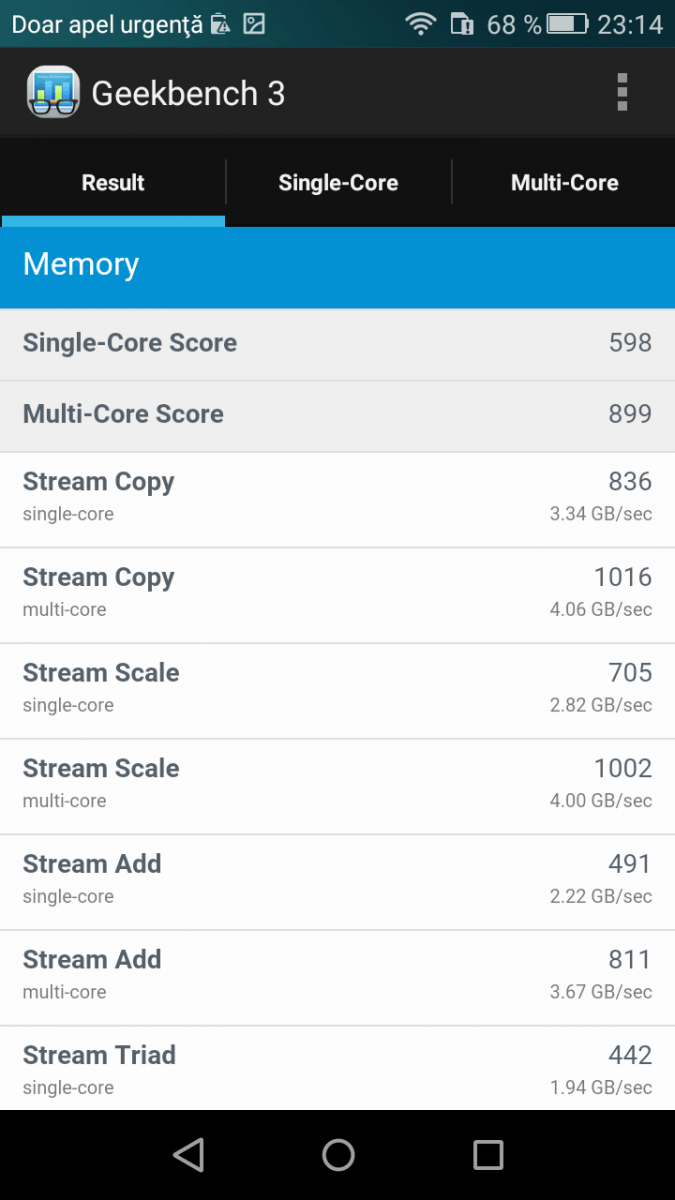Select the Result tab
The width and height of the screenshot is (675, 1200).
tap(113, 183)
